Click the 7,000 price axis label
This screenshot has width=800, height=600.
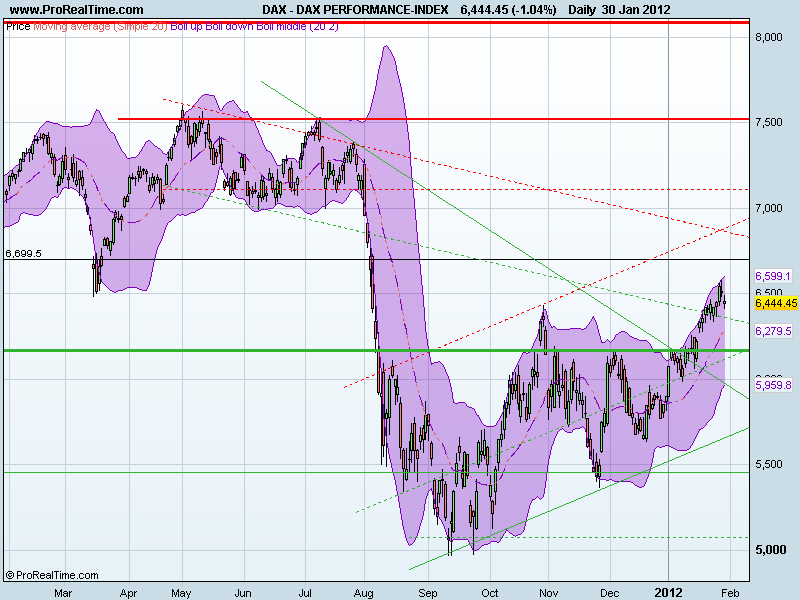(x=769, y=208)
